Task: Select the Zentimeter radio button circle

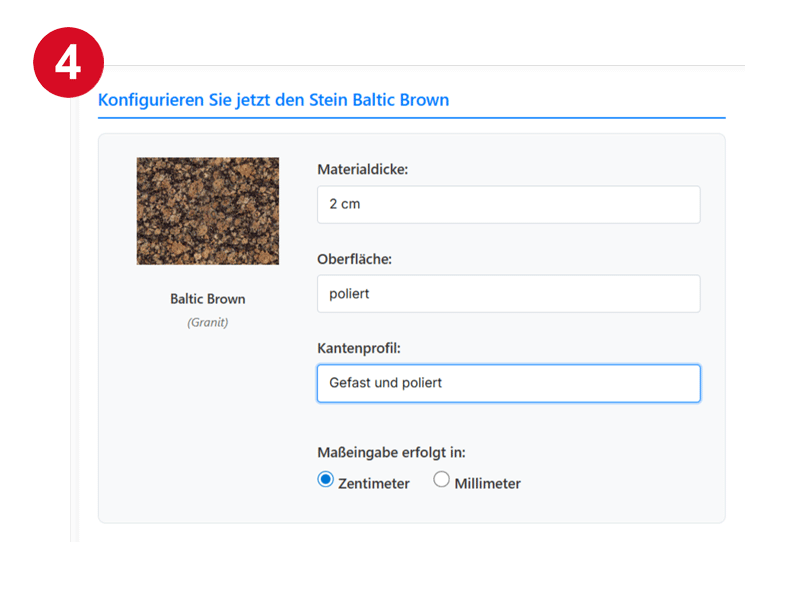Action: coord(325,480)
